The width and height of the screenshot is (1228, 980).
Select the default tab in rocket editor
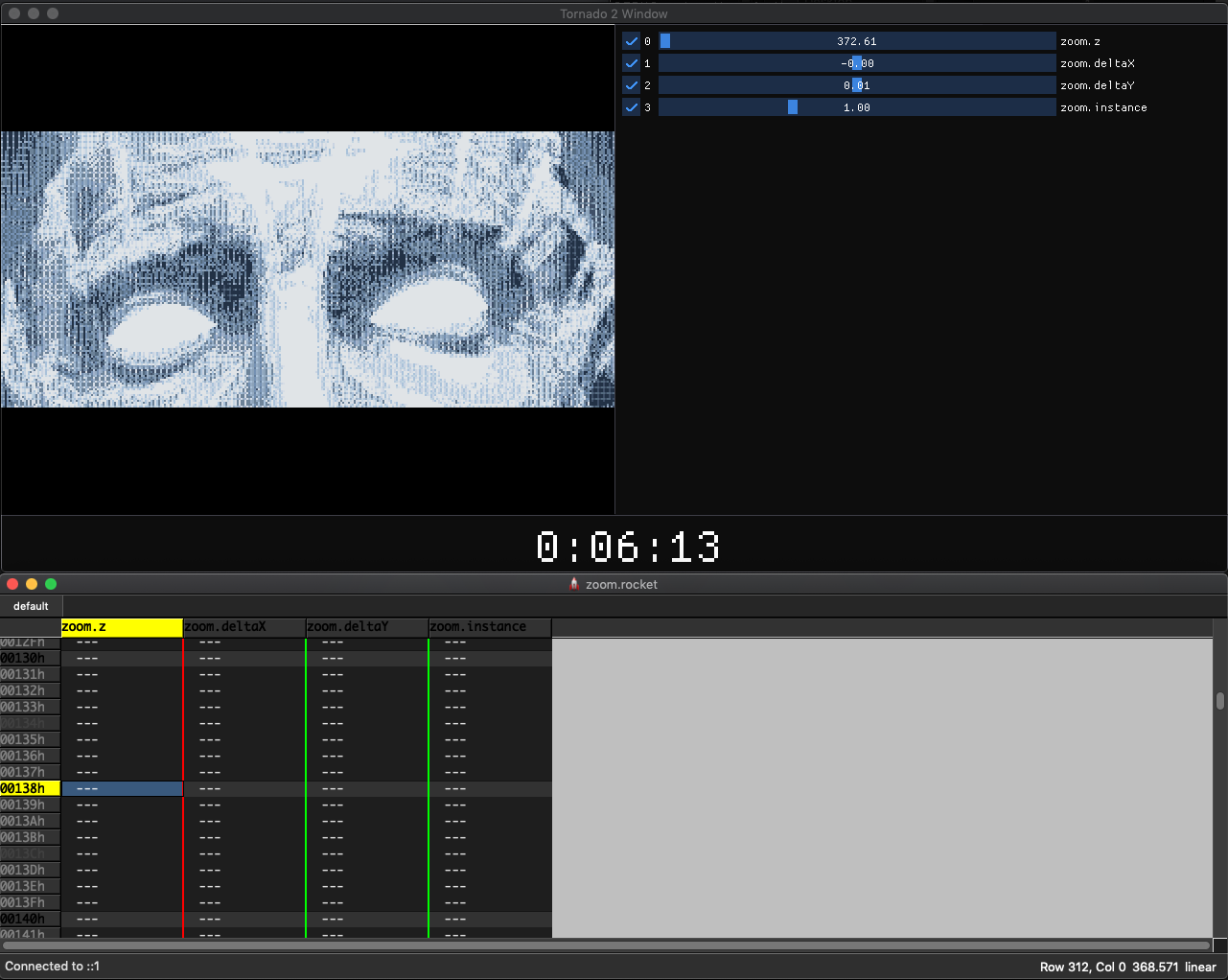pyautogui.click(x=31, y=606)
